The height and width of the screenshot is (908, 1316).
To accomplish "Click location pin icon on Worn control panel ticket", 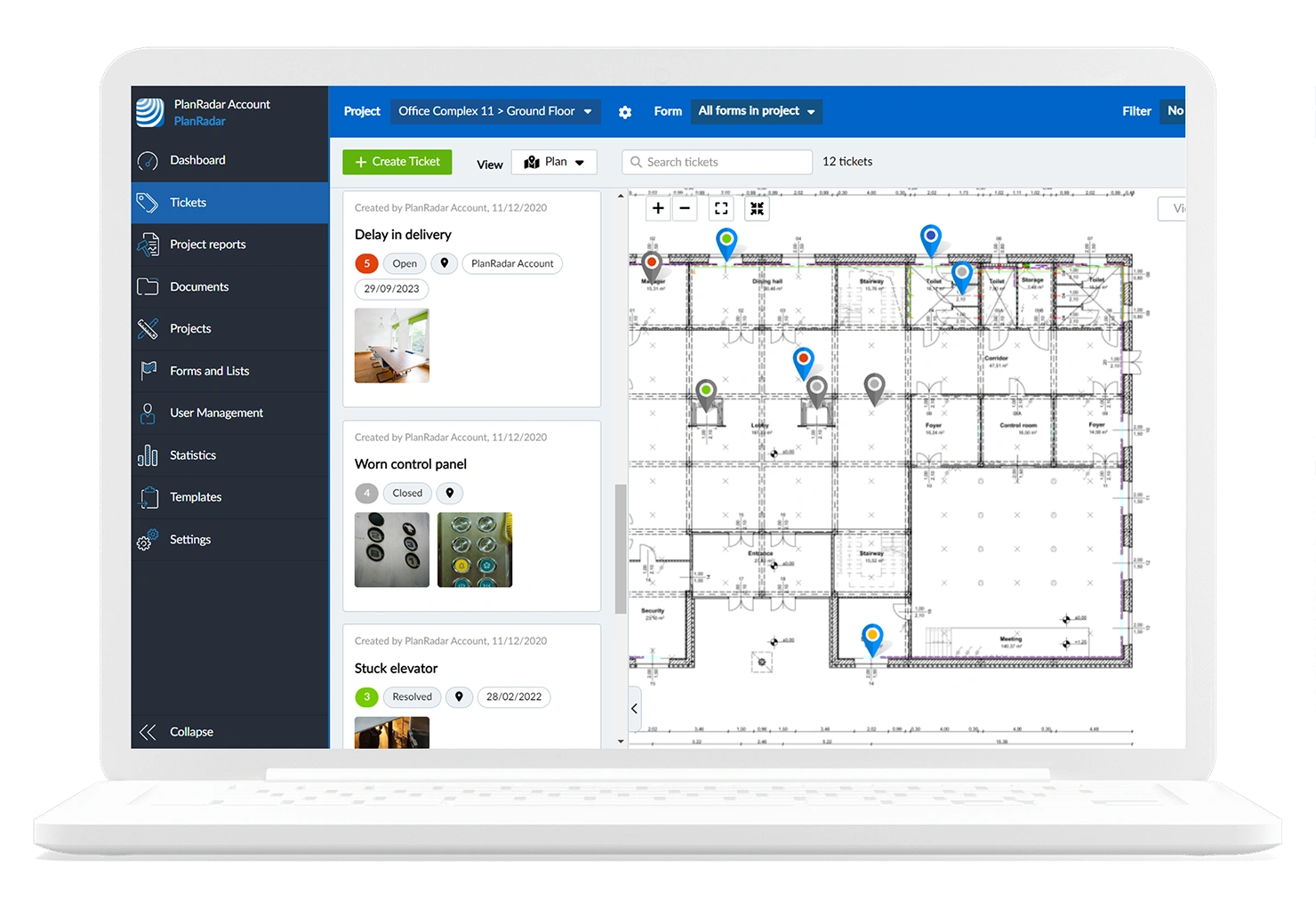I will pyautogui.click(x=450, y=493).
